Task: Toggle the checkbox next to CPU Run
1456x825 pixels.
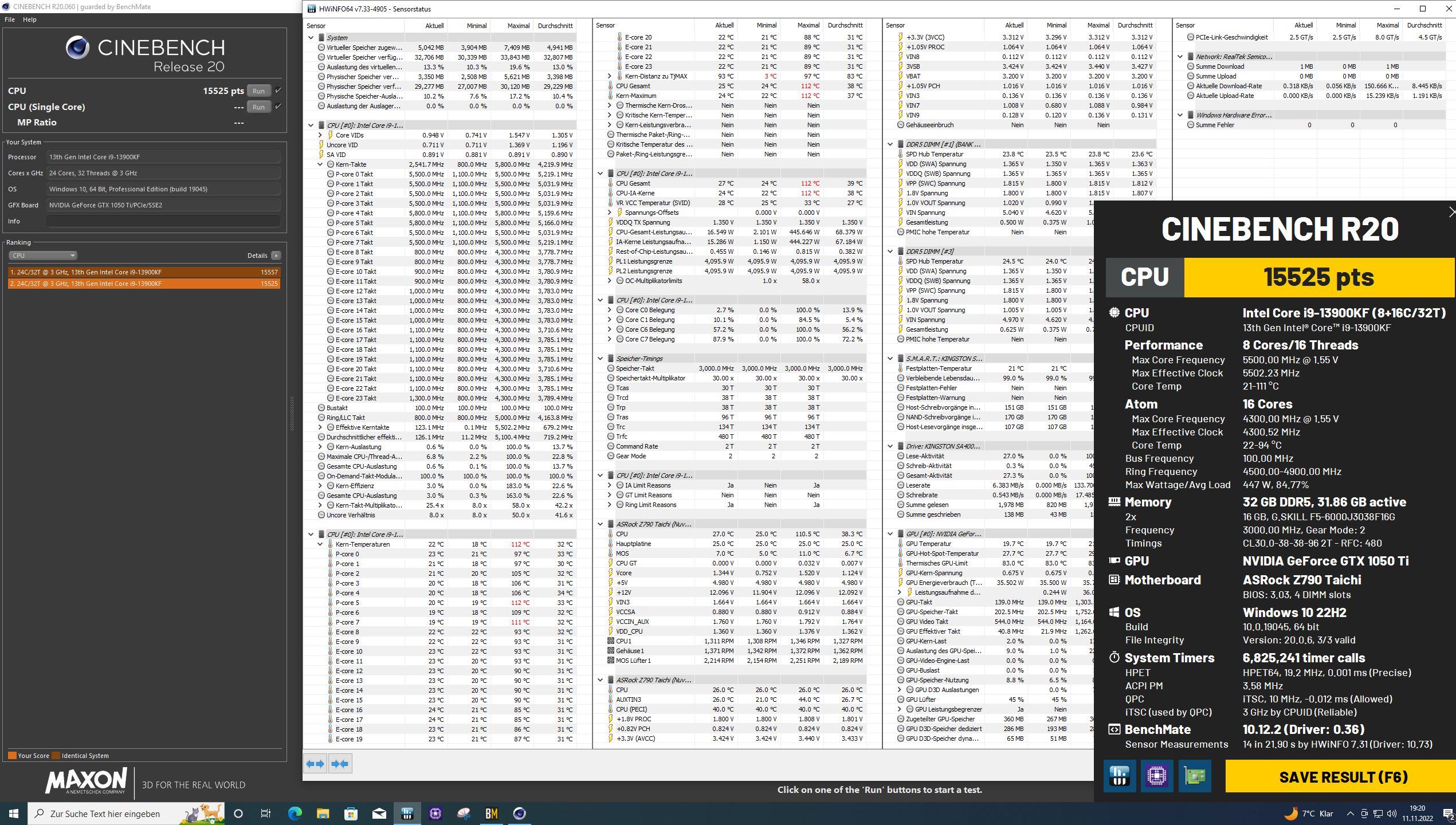Action: (x=278, y=90)
